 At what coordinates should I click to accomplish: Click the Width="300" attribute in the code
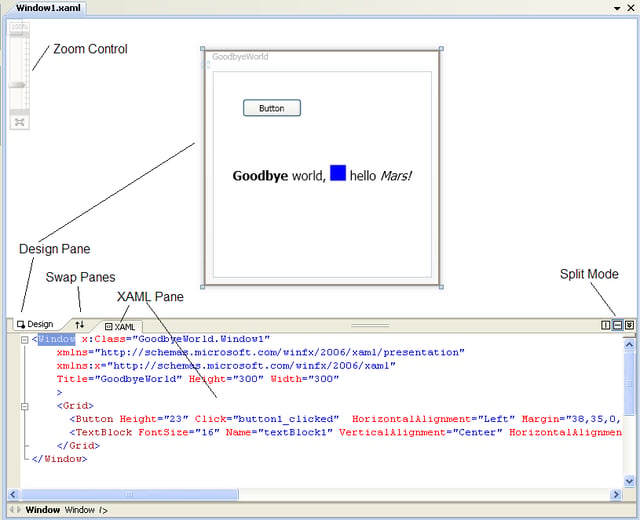(305, 379)
